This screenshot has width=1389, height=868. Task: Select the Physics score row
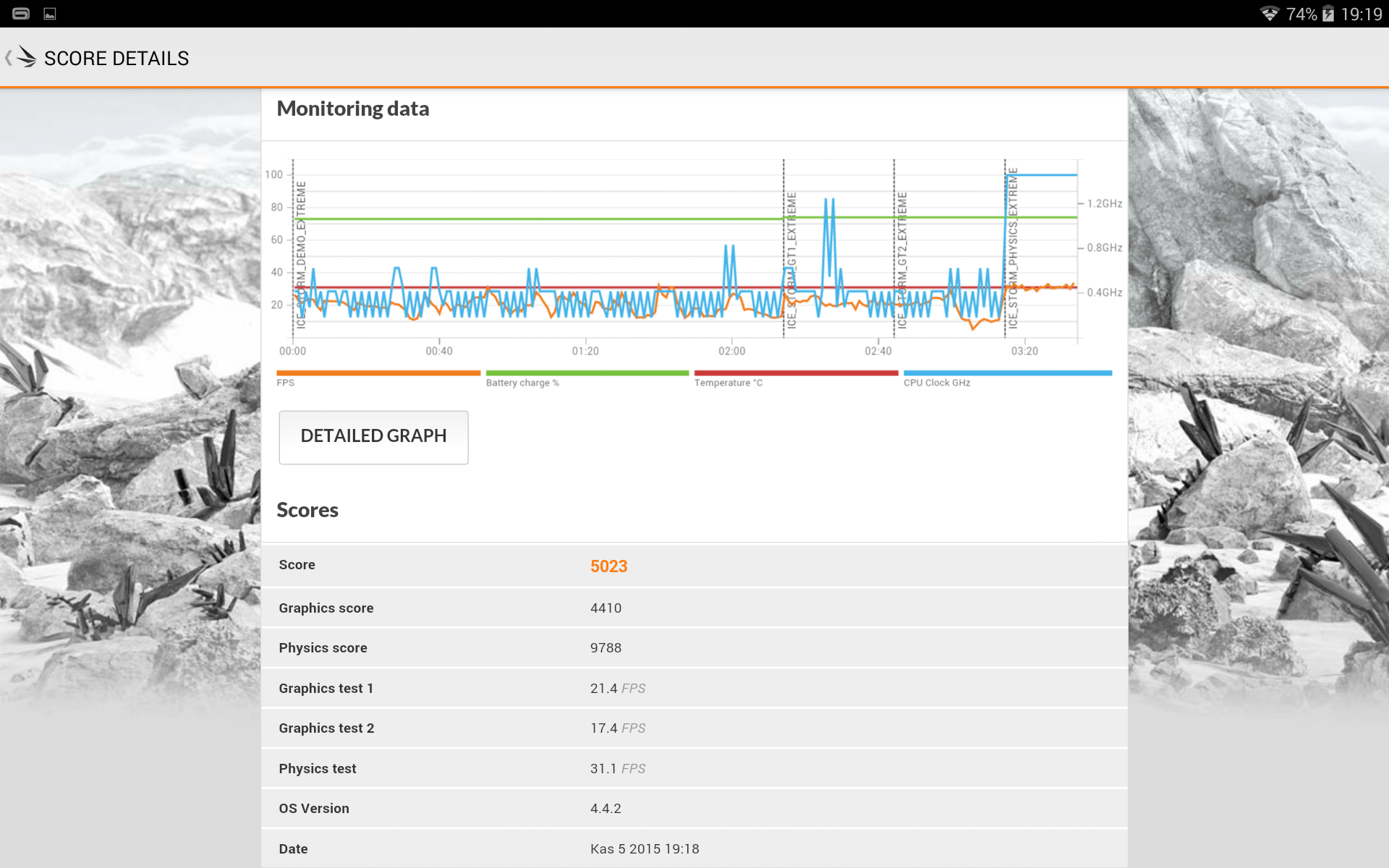tap(693, 648)
